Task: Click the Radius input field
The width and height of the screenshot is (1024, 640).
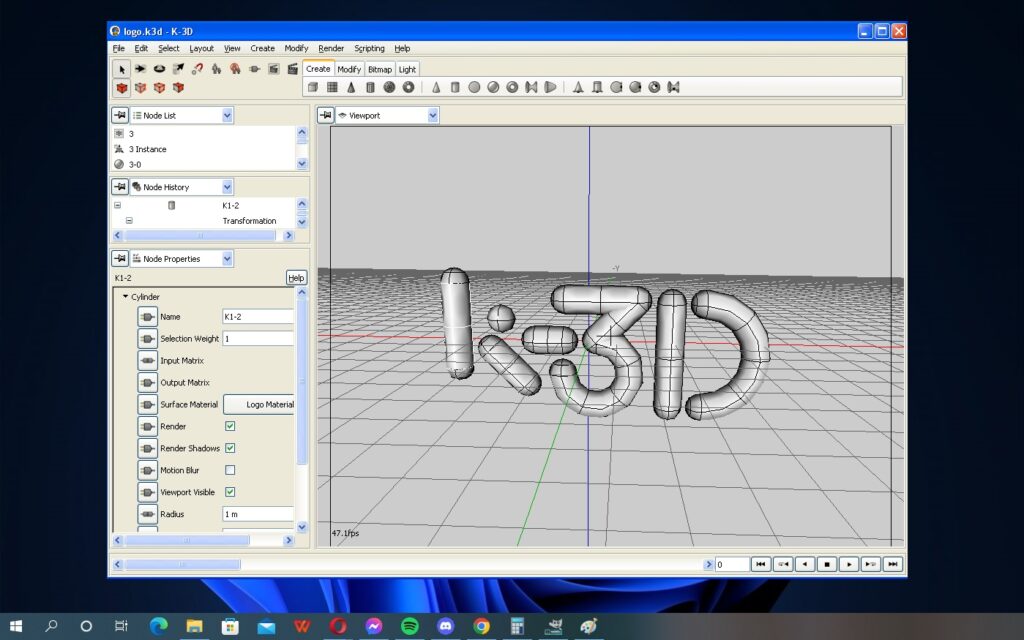Action: (259, 514)
